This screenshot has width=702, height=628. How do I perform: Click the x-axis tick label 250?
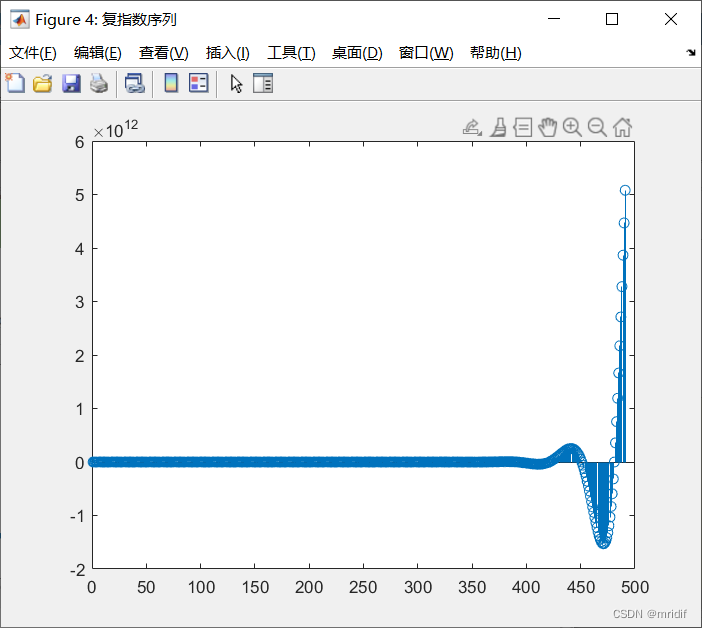(363, 587)
